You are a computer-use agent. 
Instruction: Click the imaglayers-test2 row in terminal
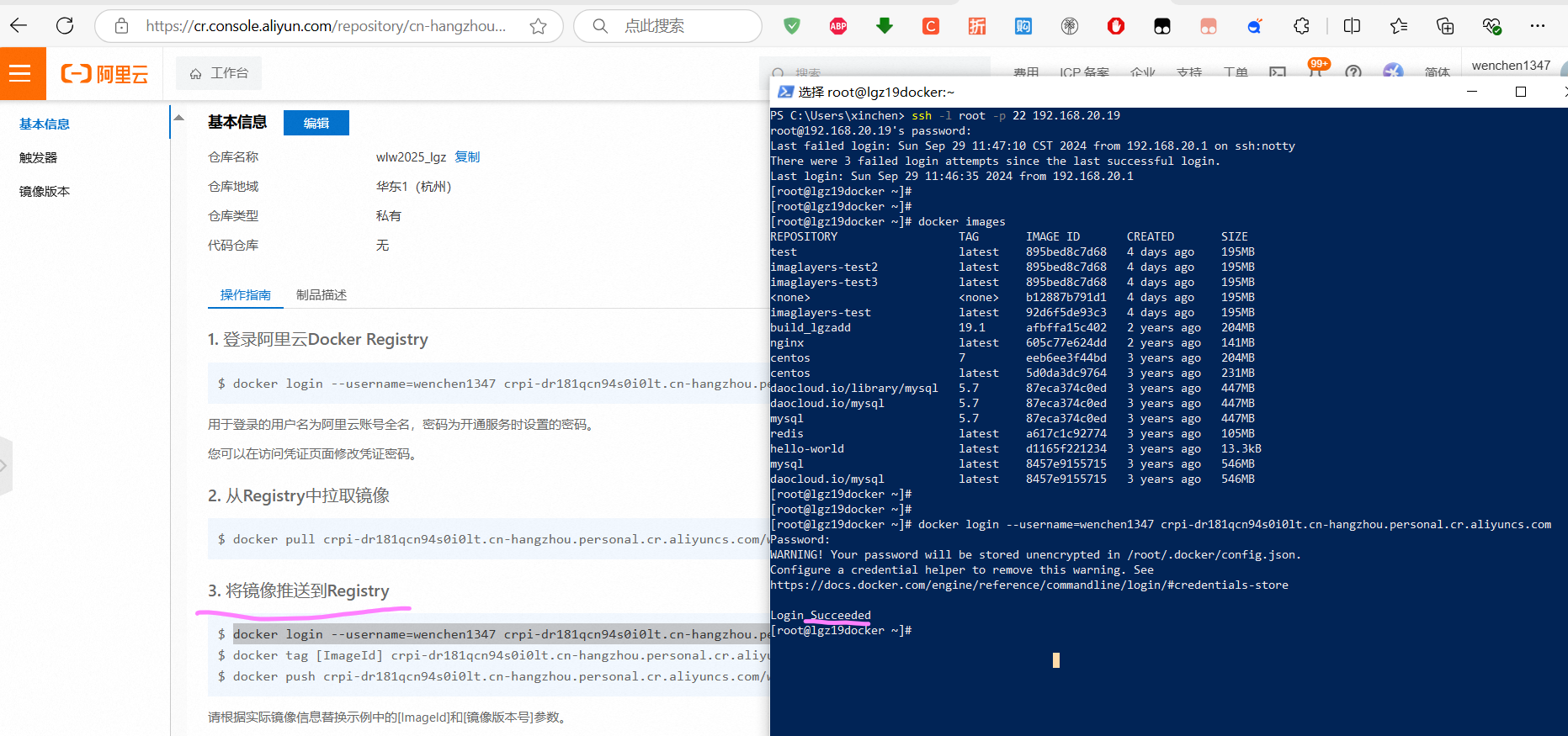pos(1013,267)
